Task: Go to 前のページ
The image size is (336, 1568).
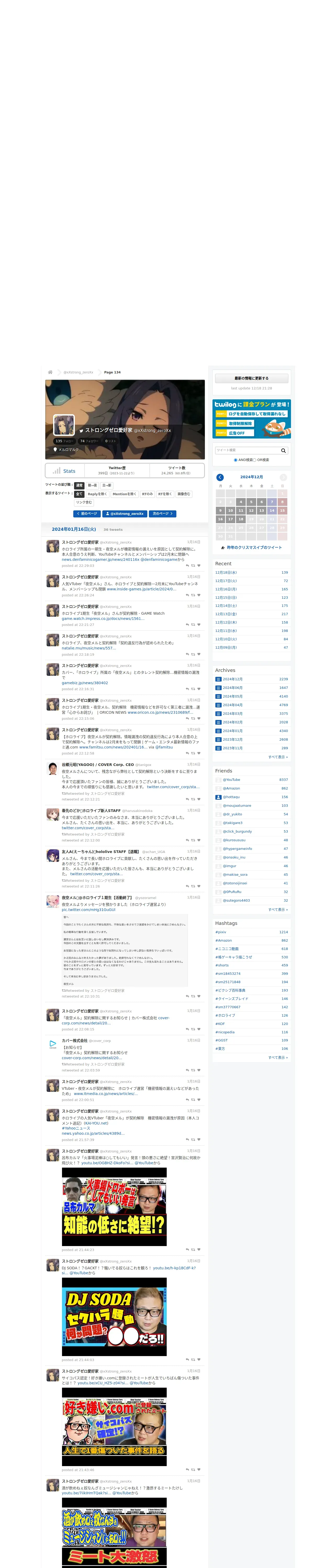Action: [x=87, y=514]
